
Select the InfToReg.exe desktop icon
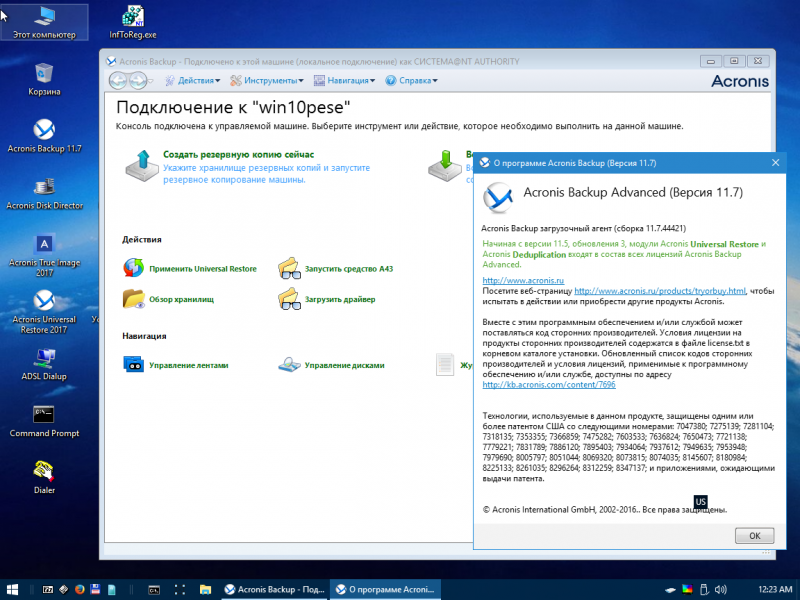(x=133, y=22)
